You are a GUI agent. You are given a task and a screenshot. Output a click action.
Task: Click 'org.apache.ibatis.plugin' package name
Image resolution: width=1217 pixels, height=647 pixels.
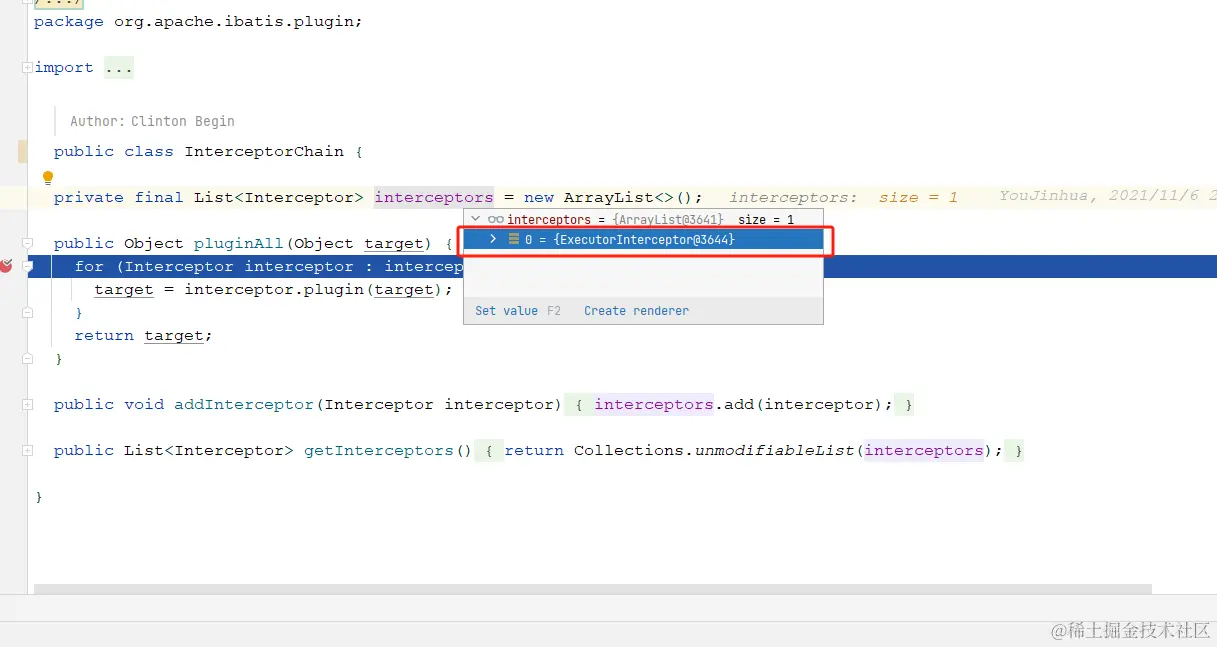tap(233, 21)
